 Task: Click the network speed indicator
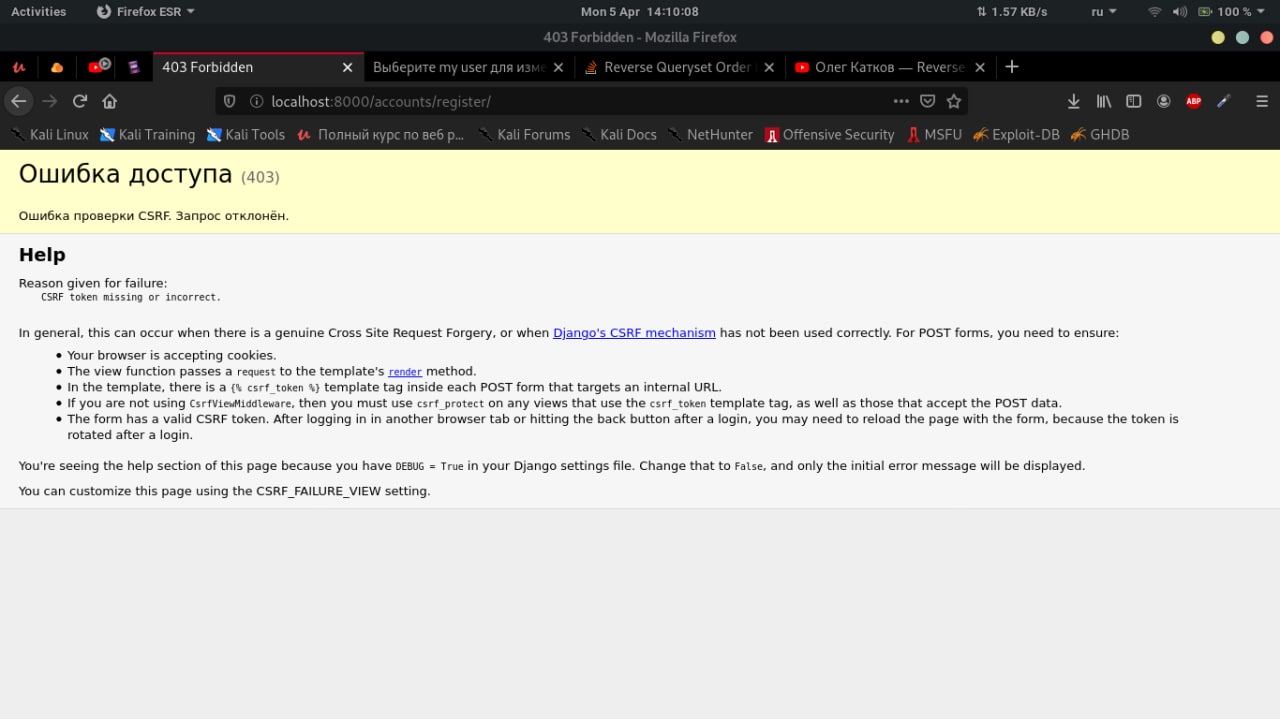click(x=1012, y=11)
